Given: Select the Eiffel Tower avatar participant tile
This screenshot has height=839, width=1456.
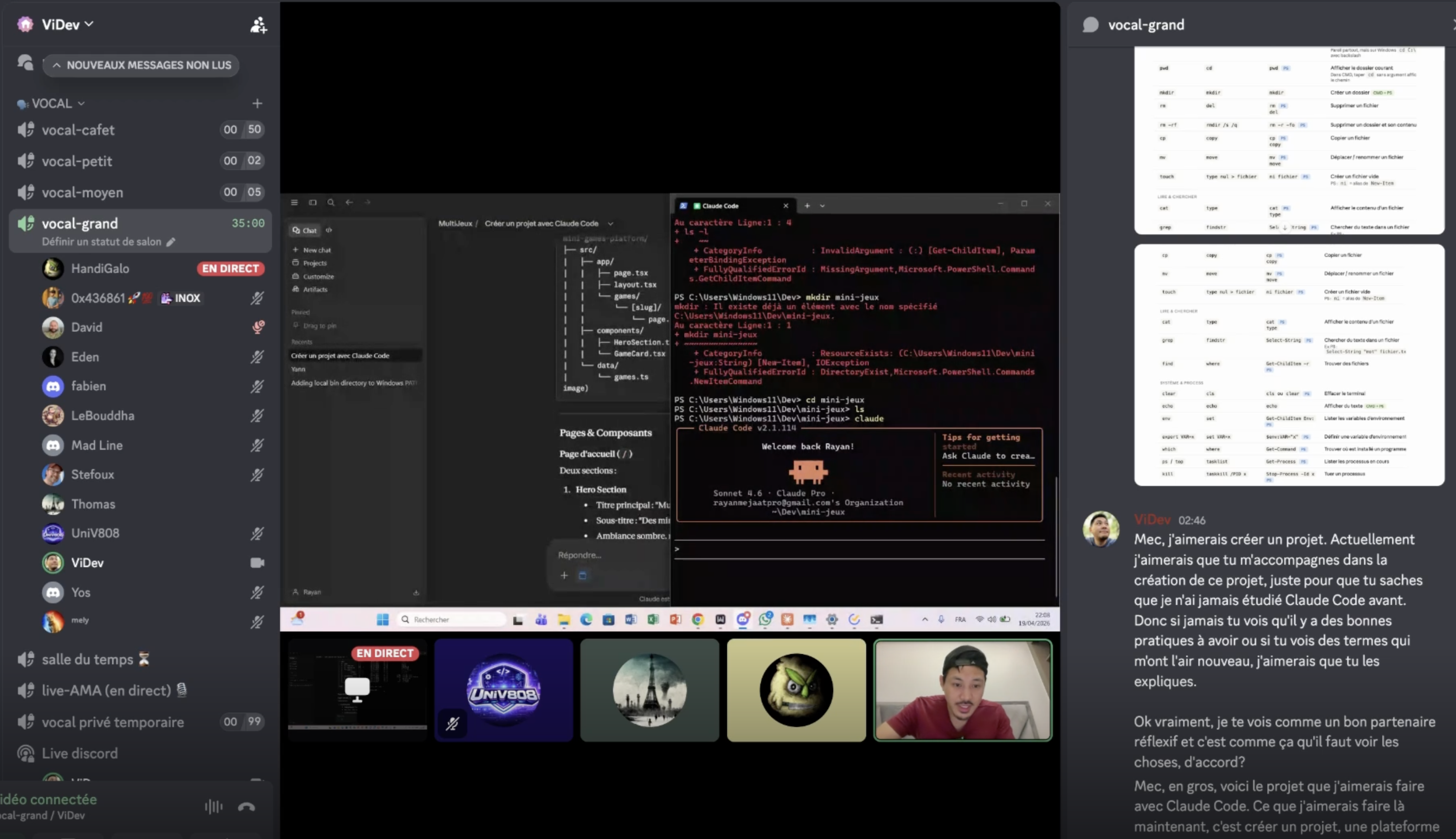Looking at the screenshot, I should tap(649, 690).
